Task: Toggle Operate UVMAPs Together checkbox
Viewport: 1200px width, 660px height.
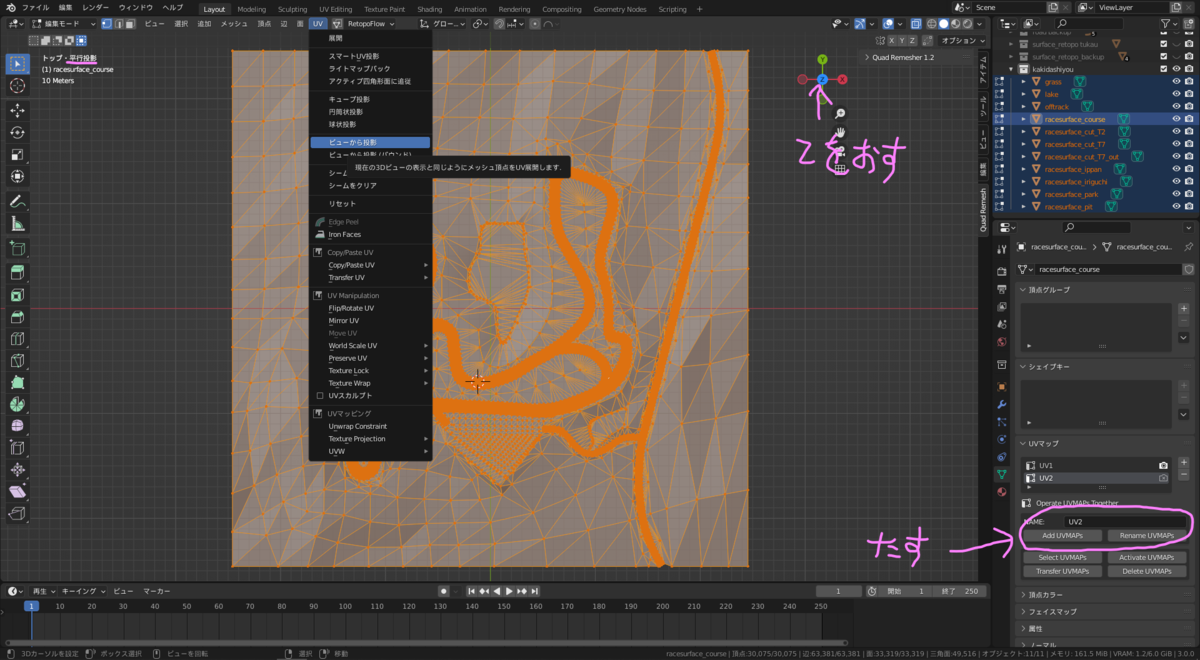Action: [1026, 503]
